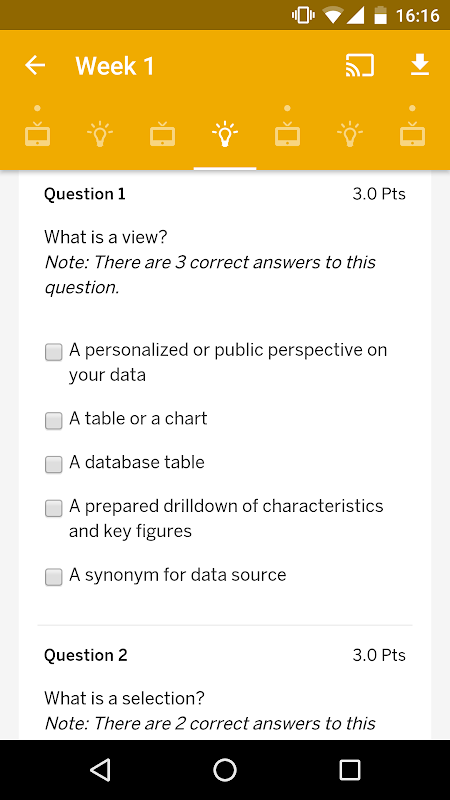Check 'A synonym for data source' option
Viewport: 450px width, 800px height.
pyautogui.click(x=54, y=577)
